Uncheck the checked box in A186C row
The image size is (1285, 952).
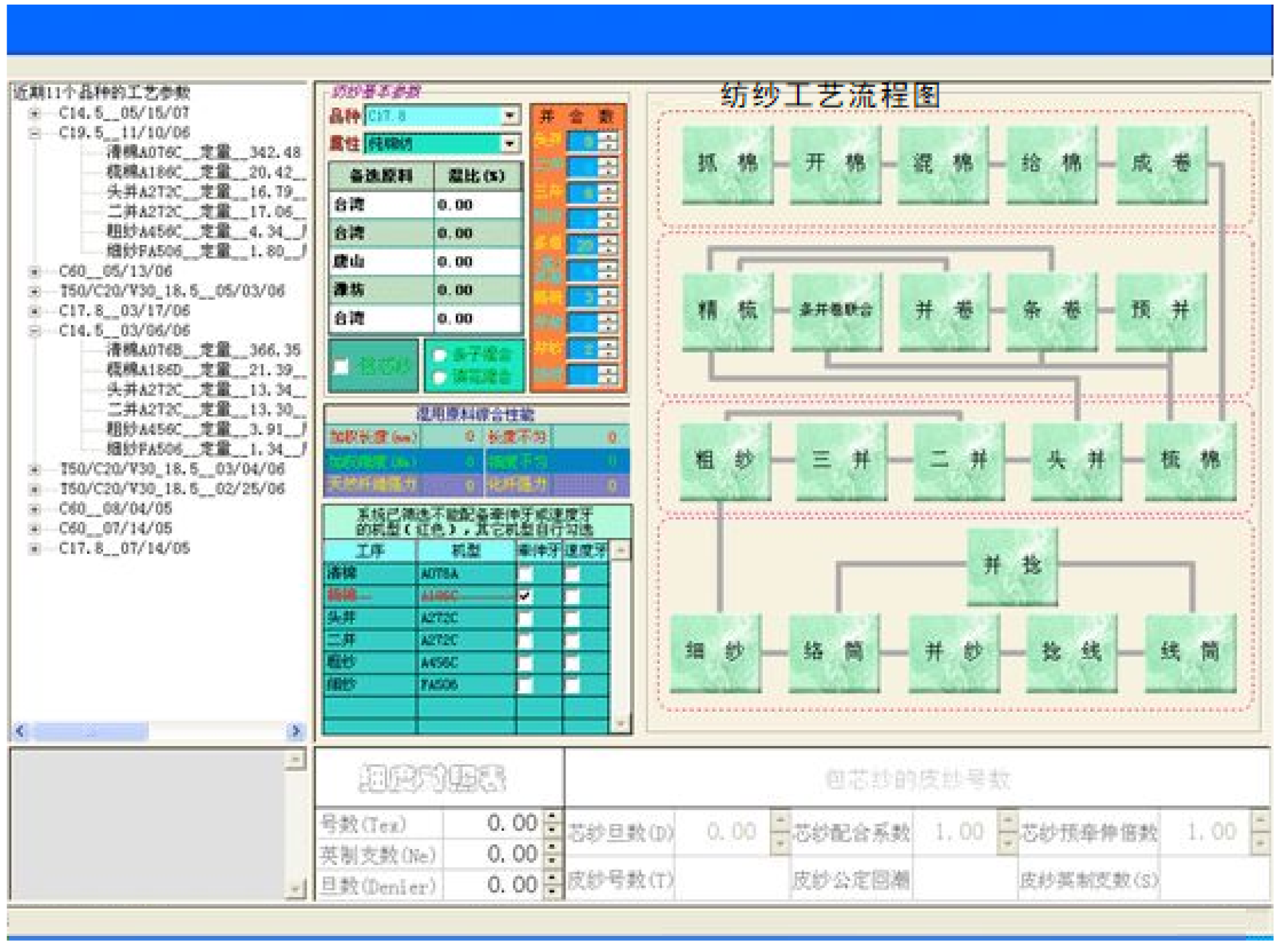coord(525,596)
